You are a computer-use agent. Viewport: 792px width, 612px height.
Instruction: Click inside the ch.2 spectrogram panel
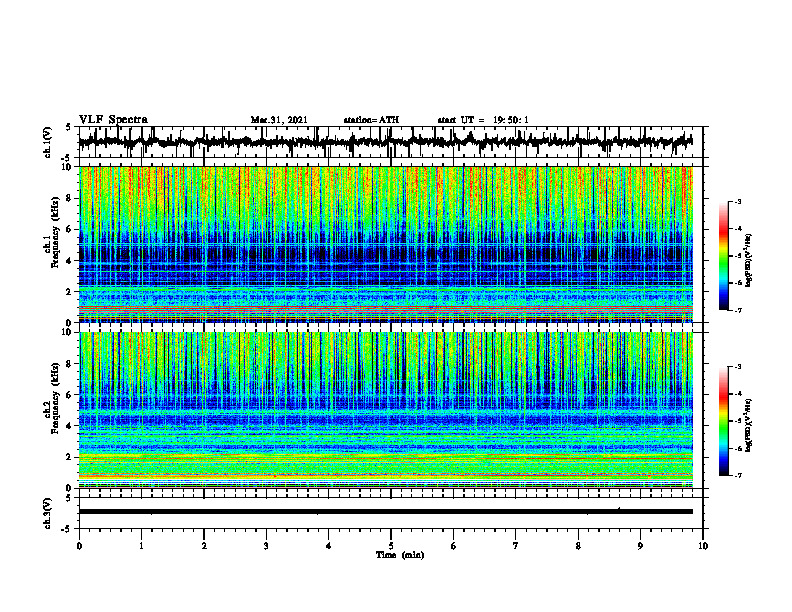pyautogui.click(x=386, y=410)
